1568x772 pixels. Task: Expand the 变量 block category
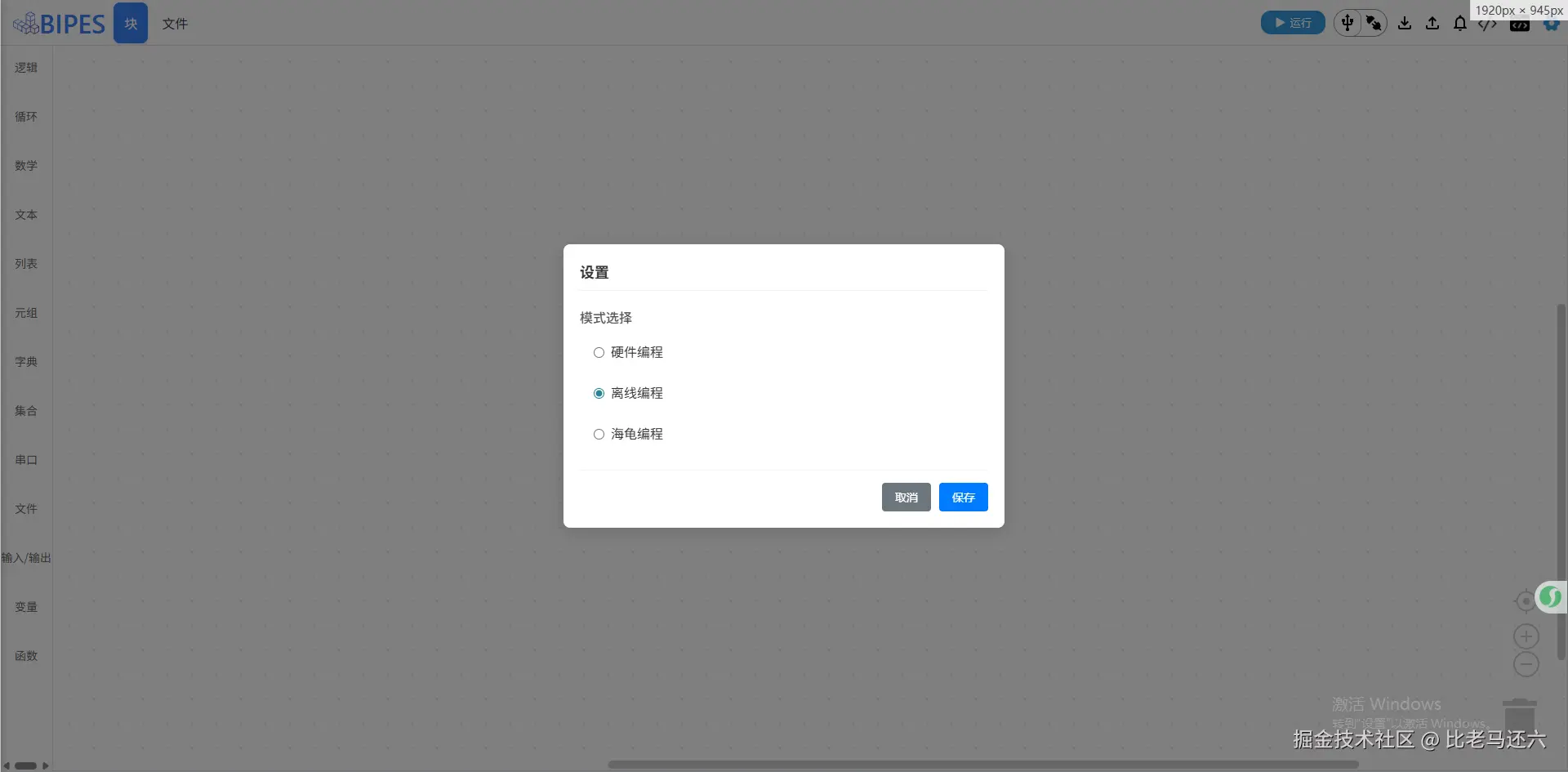coord(25,606)
